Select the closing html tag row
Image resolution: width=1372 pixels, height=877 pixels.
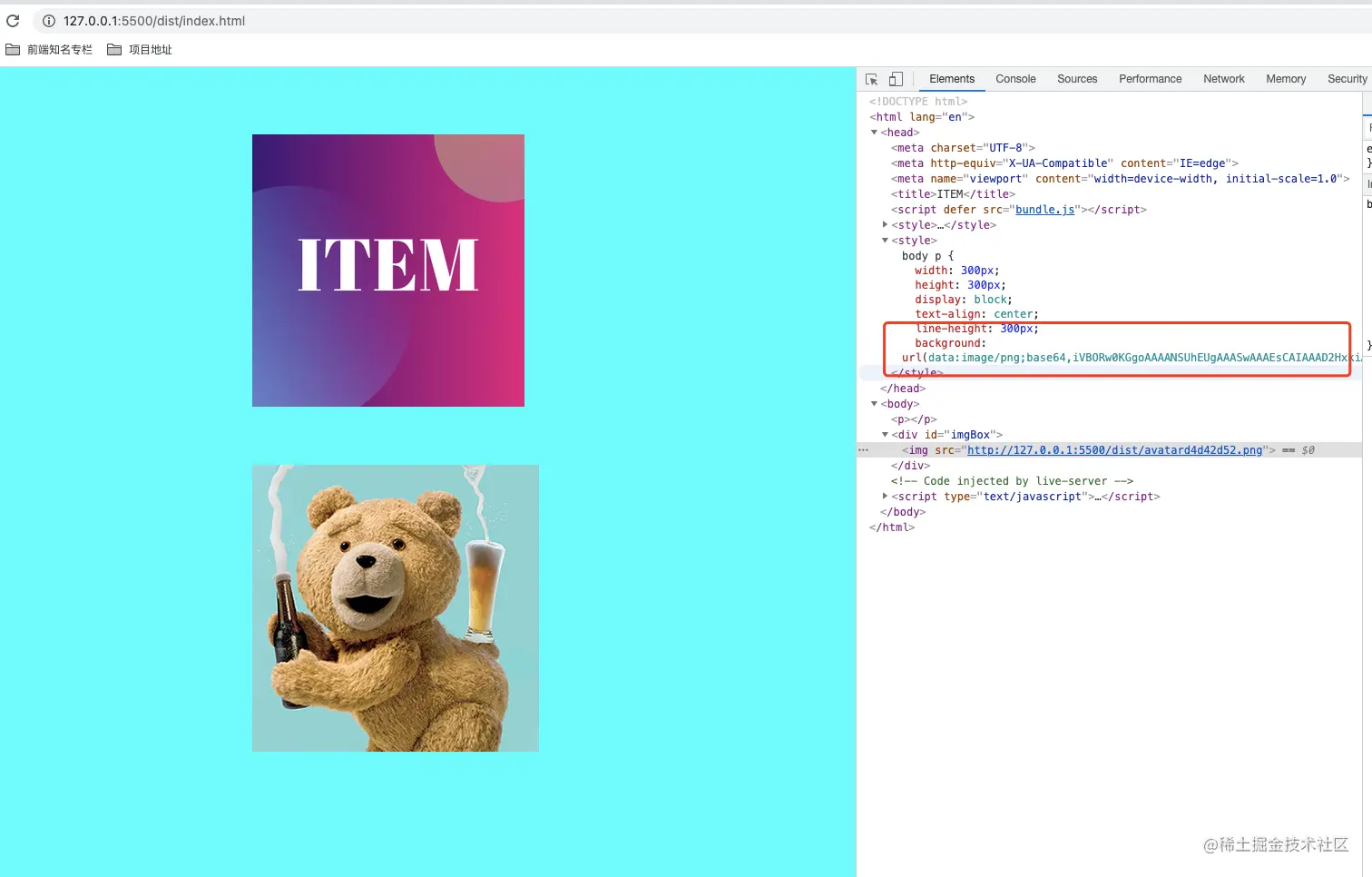(x=892, y=527)
